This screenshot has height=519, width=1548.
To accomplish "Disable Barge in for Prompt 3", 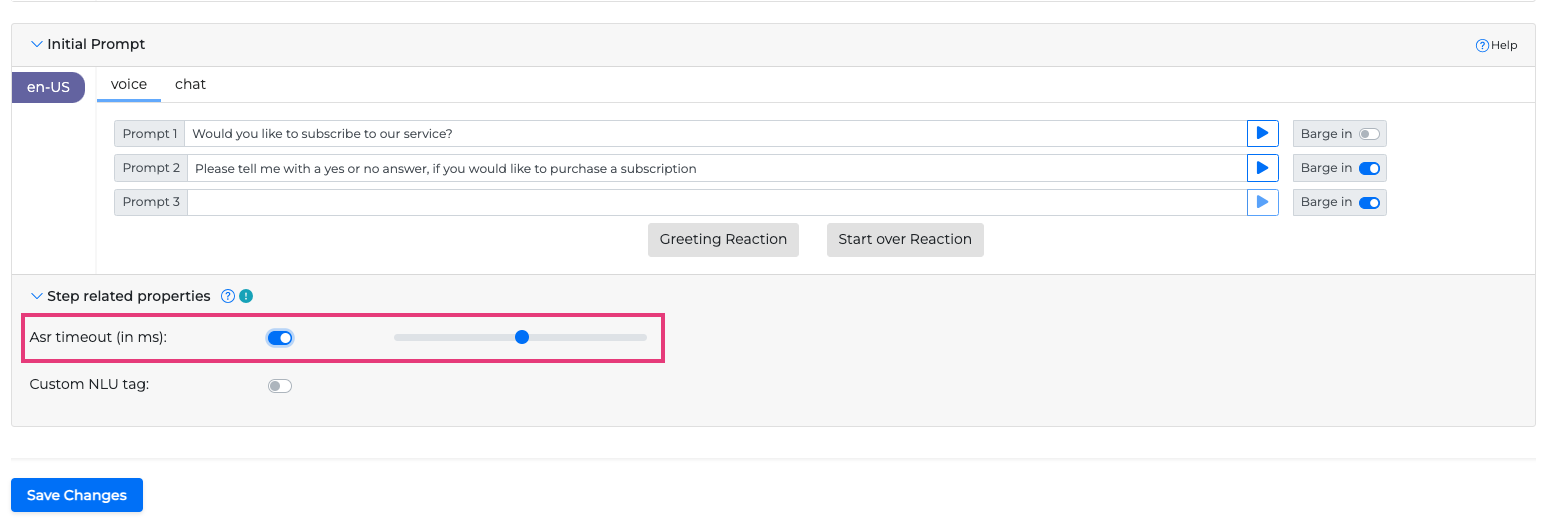I will [1368, 202].
